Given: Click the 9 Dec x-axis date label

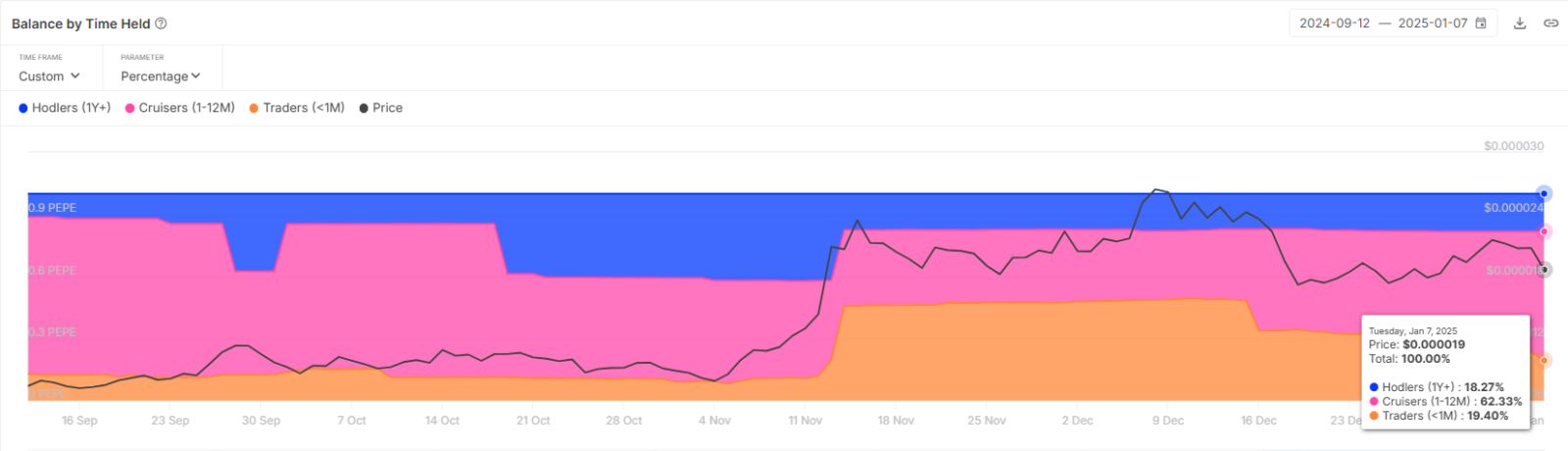Looking at the screenshot, I should click(x=1168, y=421).
